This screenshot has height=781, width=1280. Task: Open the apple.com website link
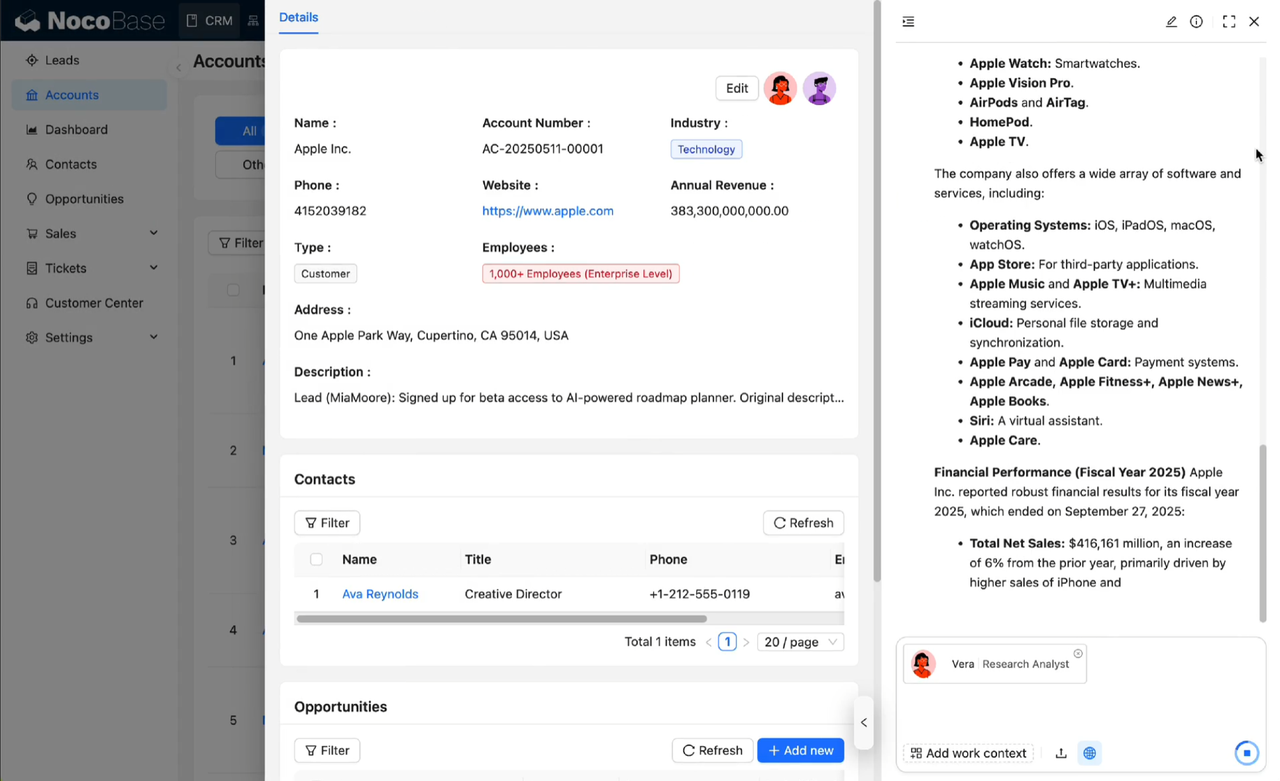point(547,211)
